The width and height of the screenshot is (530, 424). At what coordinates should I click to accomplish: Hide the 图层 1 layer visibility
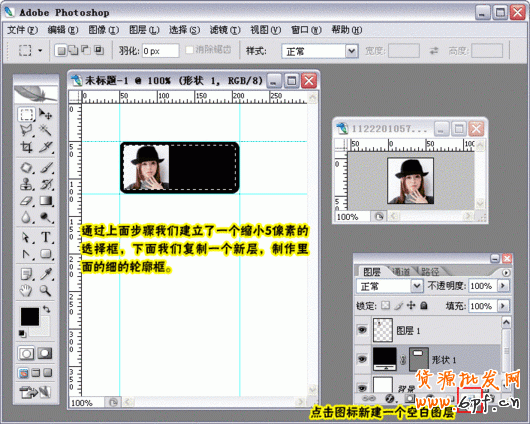point(362,330)
